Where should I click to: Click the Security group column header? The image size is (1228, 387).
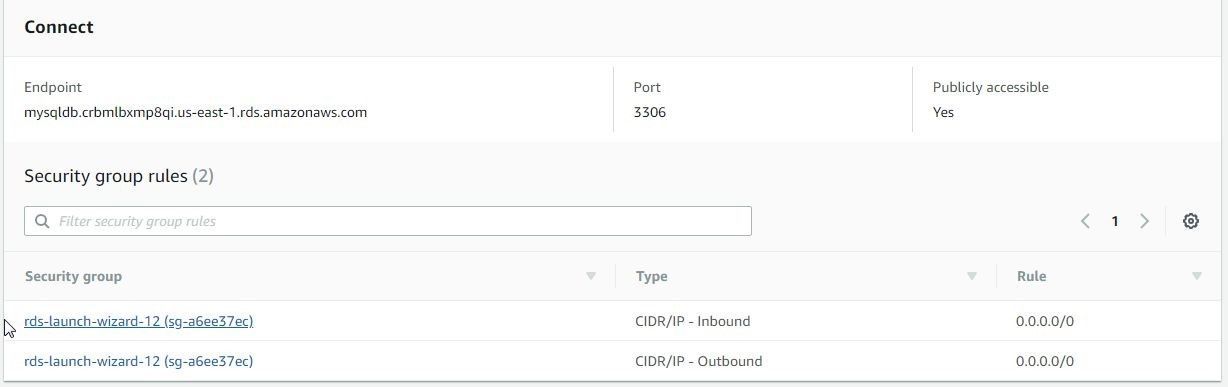tap(73, 276)
